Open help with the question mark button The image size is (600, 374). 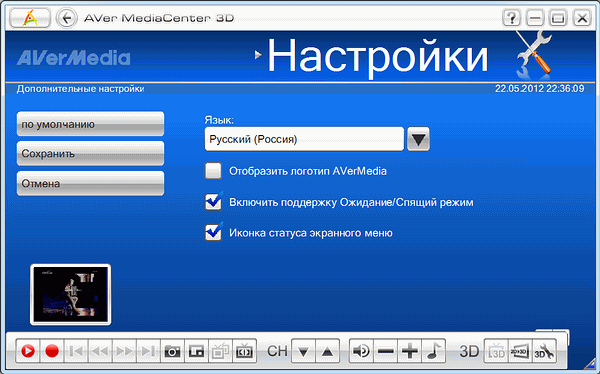pyautogui.click(x=511, y=18)
